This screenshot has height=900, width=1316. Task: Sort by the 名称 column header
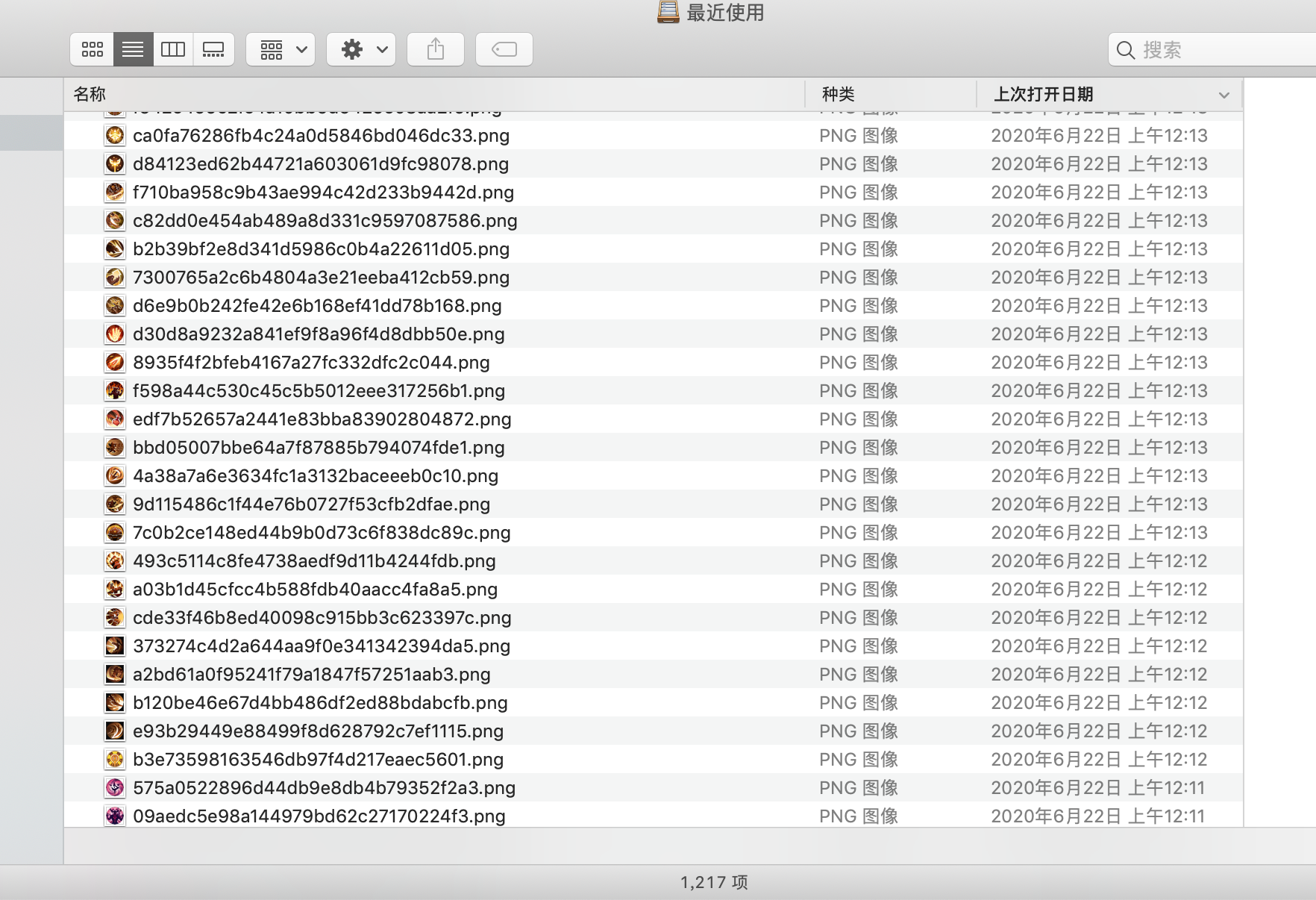click(90, 94)
